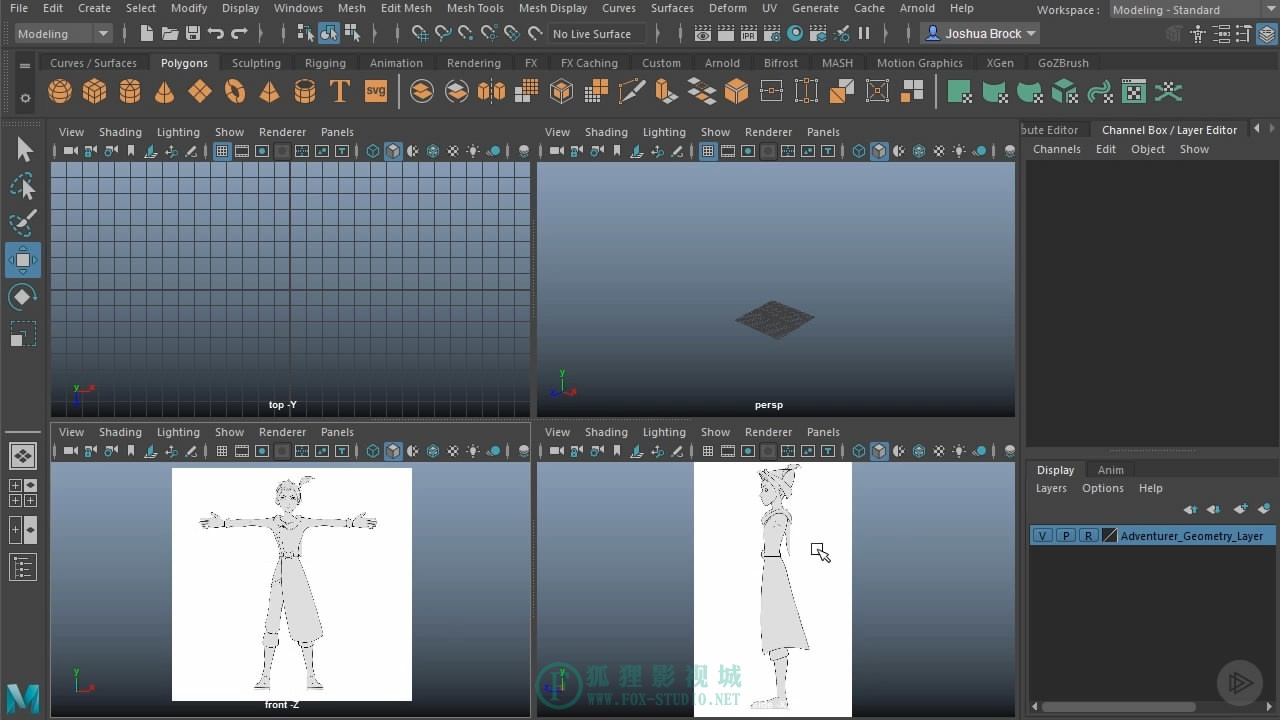This screenshot has width=1280, height=720.
Task: Create a polygon cube from the shelf
Action: click(x=95, y=92)
